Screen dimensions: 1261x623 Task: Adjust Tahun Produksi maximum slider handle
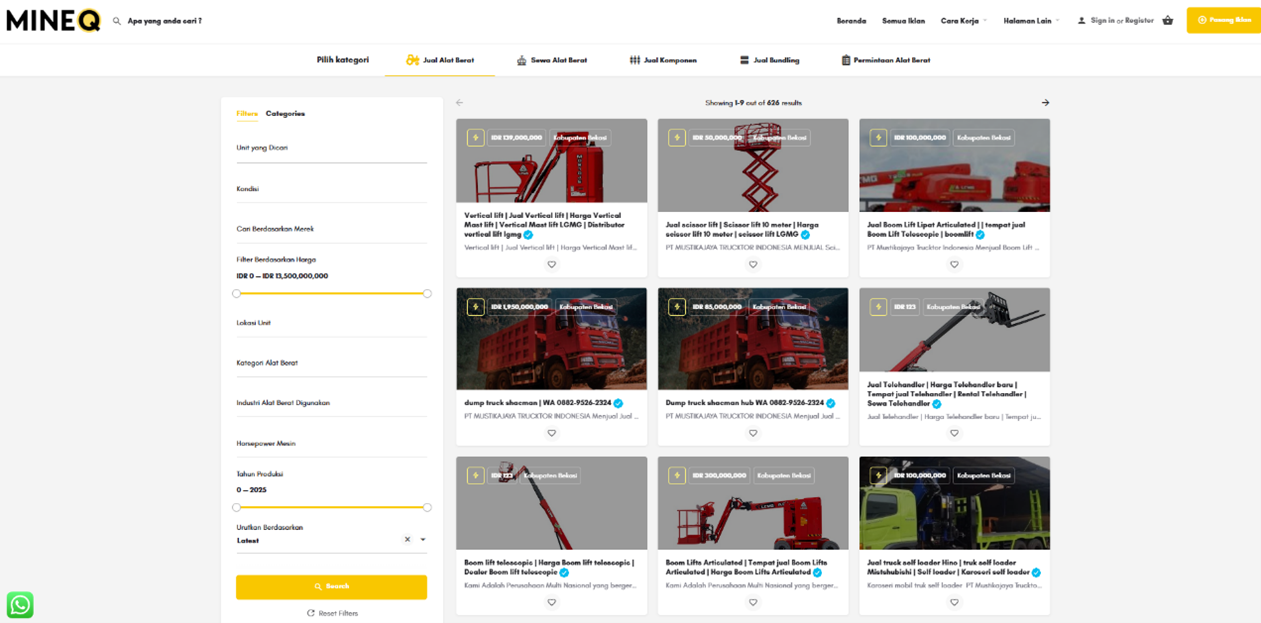click(427, 507)
